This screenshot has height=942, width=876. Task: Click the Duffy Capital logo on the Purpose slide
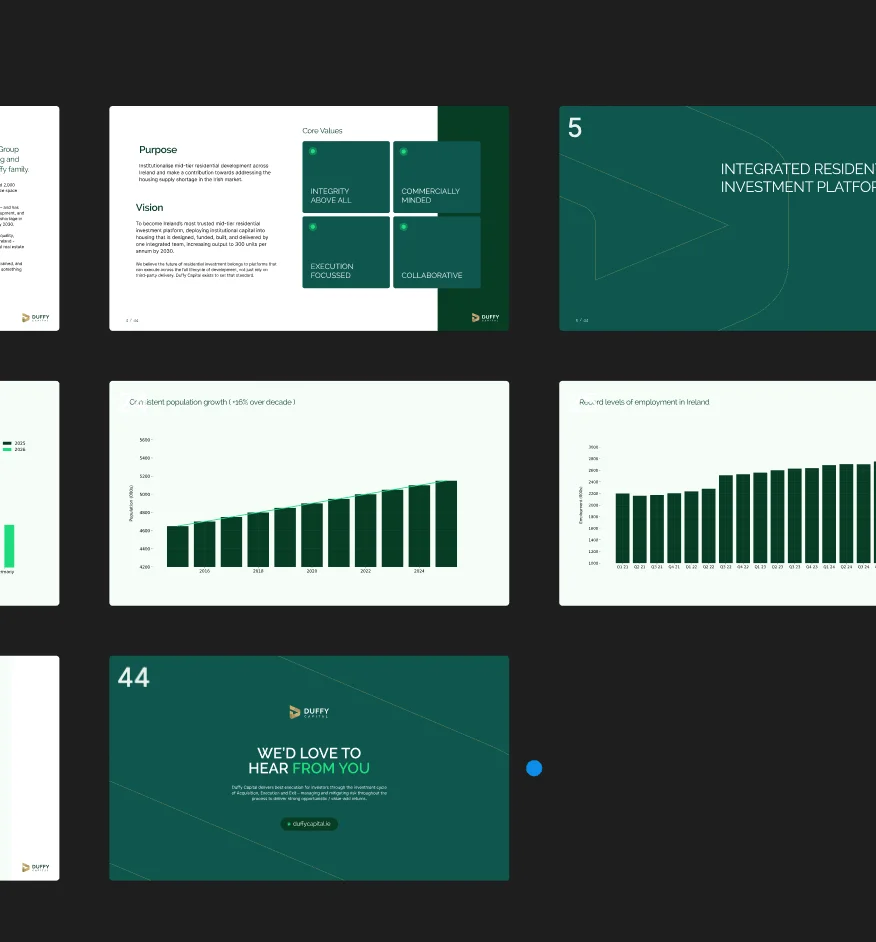coord(485,317)
